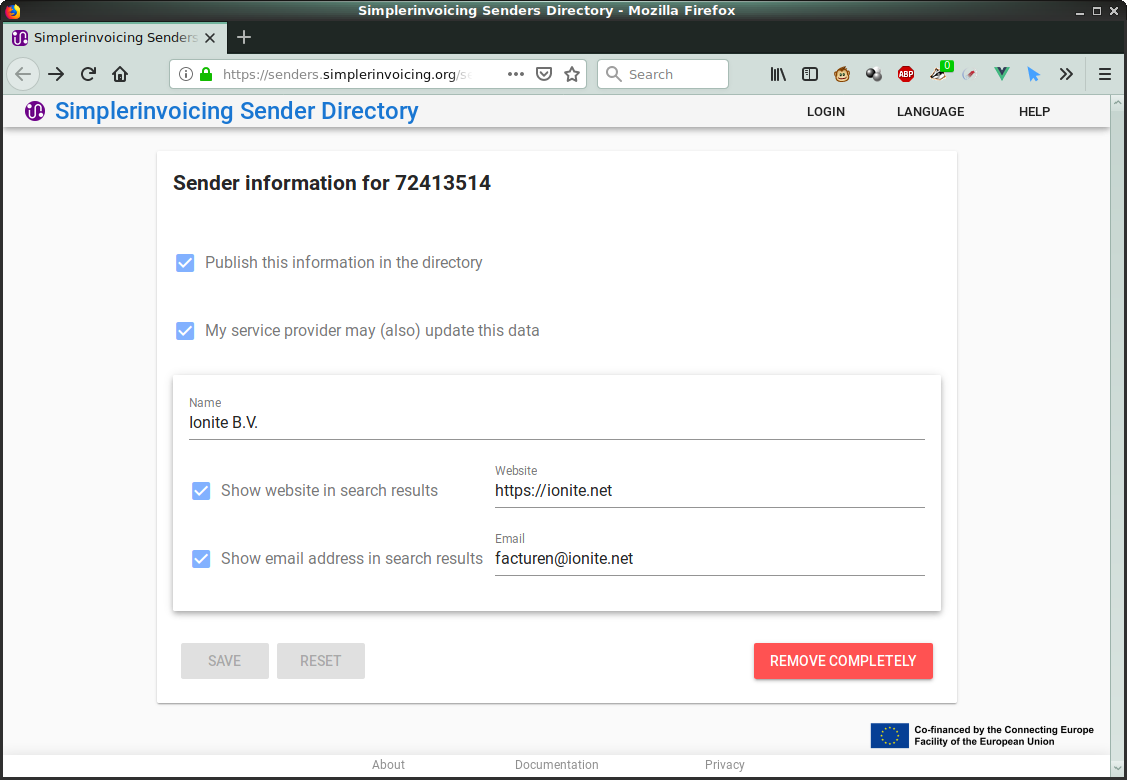
Task: Toggle the sidebar view icon
Action: [x=810, y=74]
